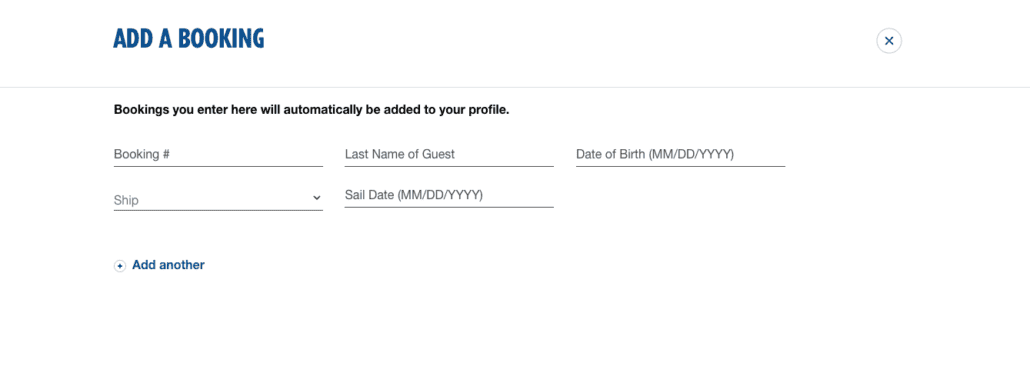Click the 'Bookings you enter here' notice text
The height and width of the screenshot is (386, 1030).
pyautogui.click(x=311, y=110)
